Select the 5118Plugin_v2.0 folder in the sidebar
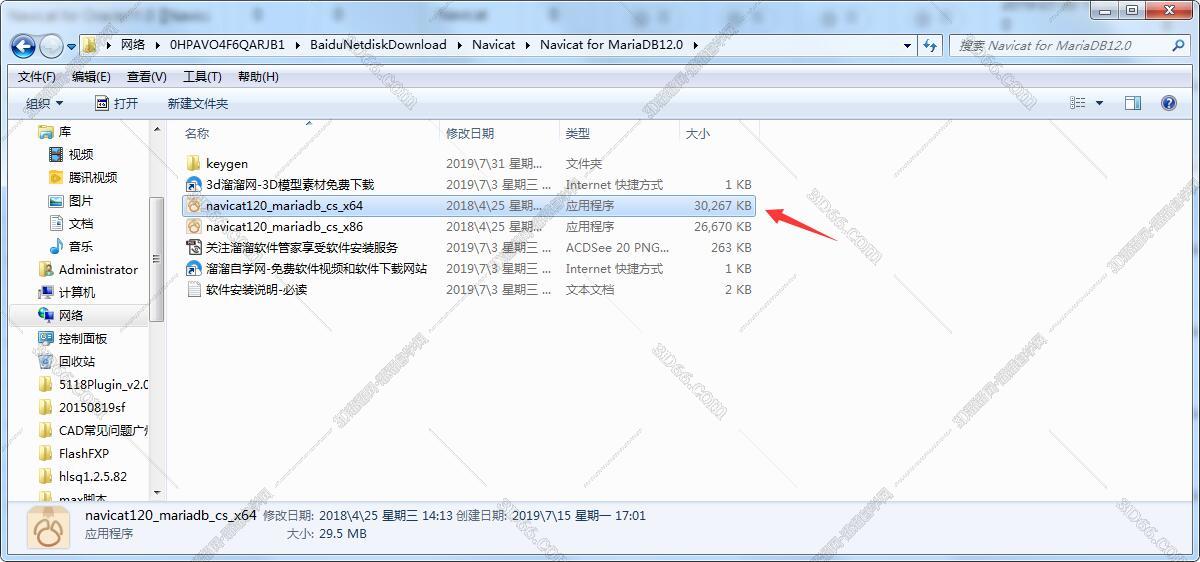 [103, 384]
